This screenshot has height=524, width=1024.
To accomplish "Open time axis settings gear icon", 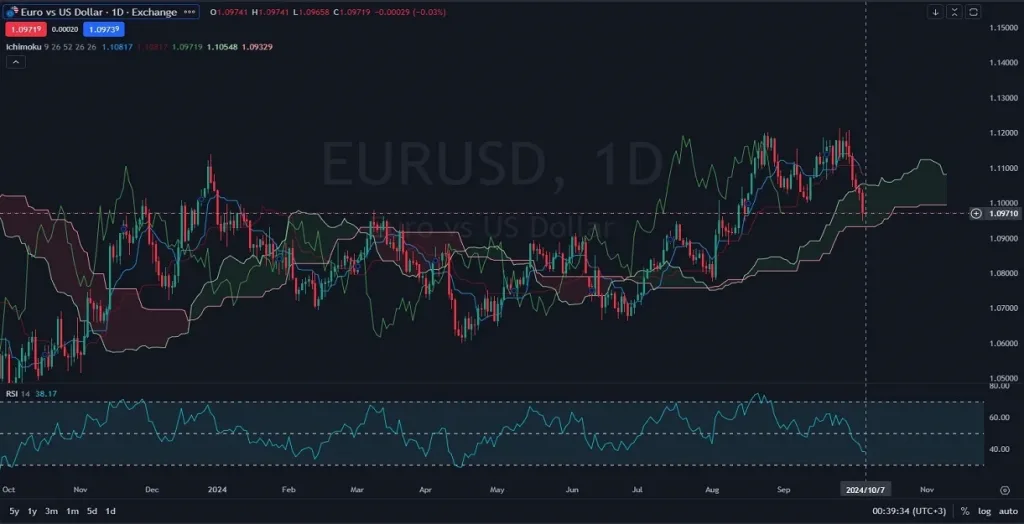I will pyautogui.click(x=1005, y=489).
